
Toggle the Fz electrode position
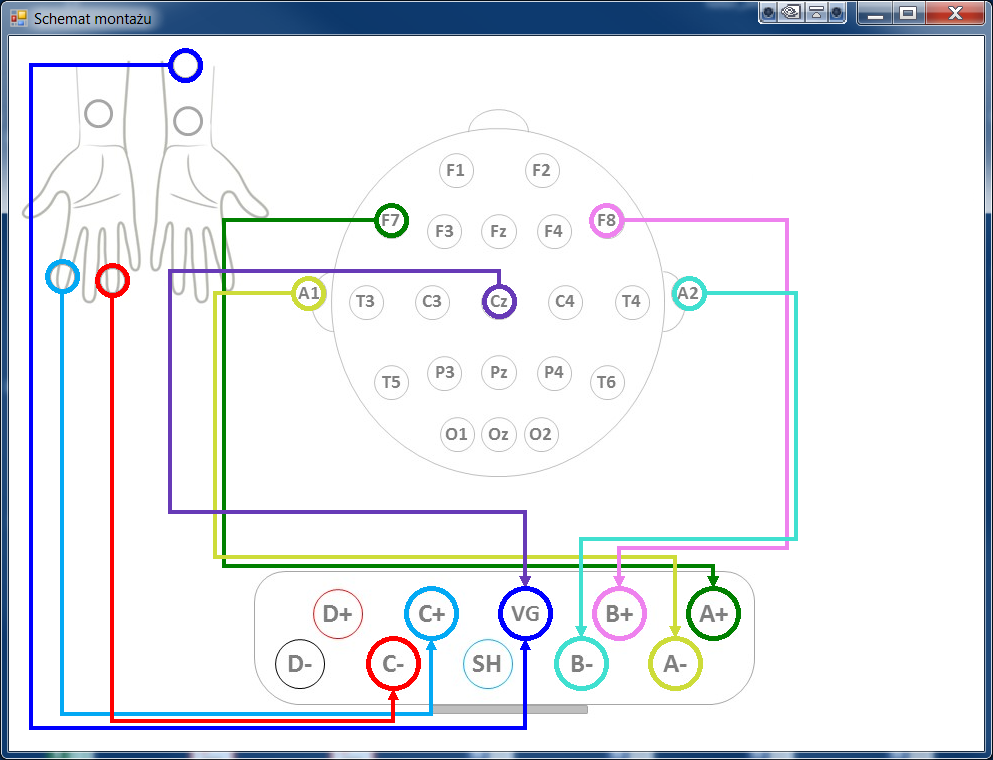(498, 231)
